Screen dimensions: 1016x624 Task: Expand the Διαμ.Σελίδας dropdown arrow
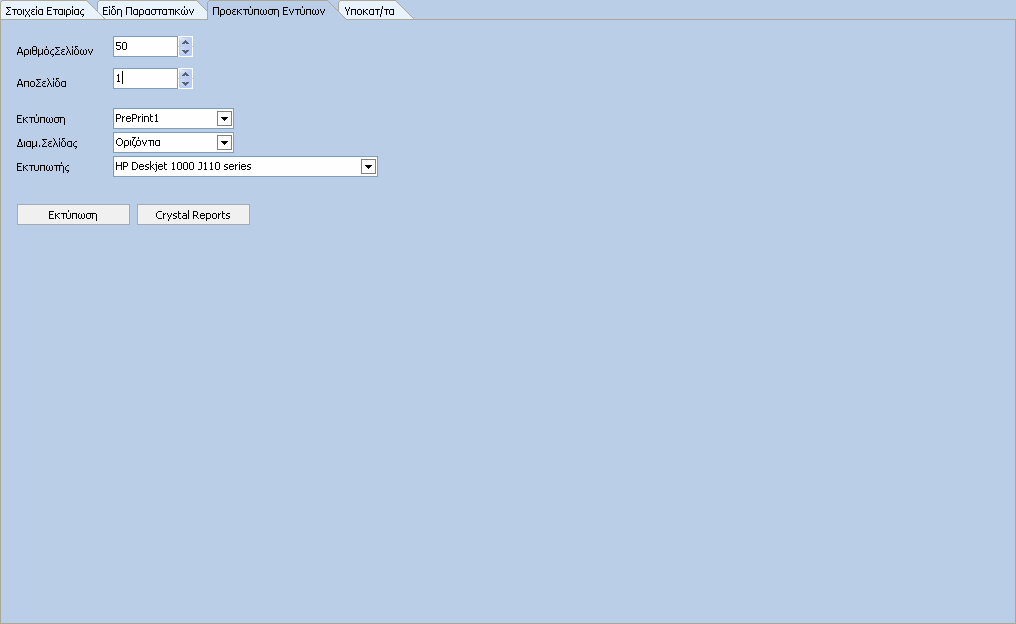click(x=224, y=143)
